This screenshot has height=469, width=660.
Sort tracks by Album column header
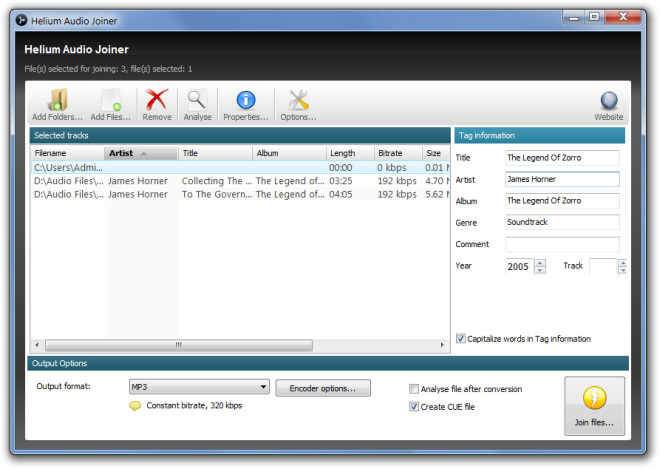pyautogui.click(x=289, y=153)
